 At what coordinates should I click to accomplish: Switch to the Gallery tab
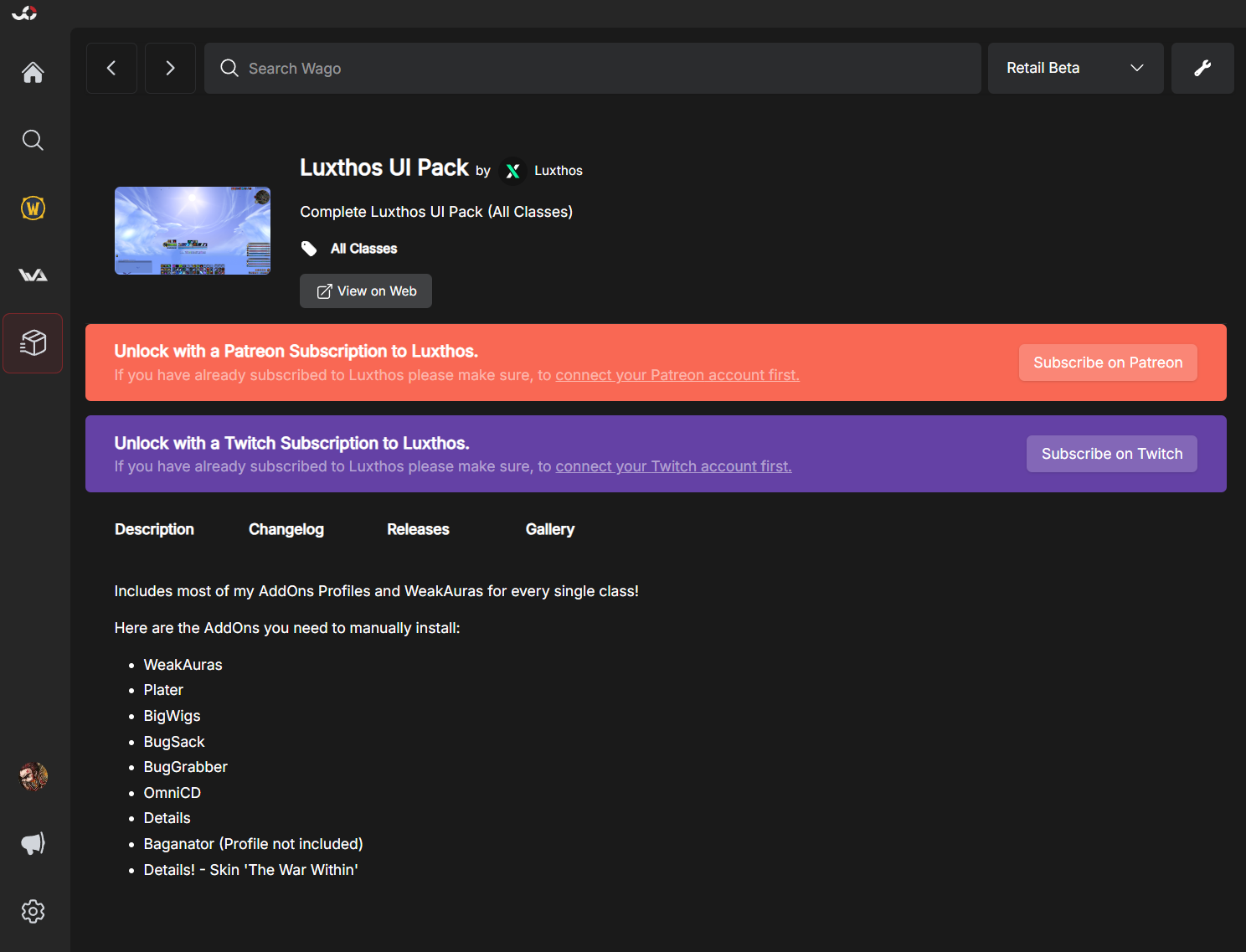point(550,529)
